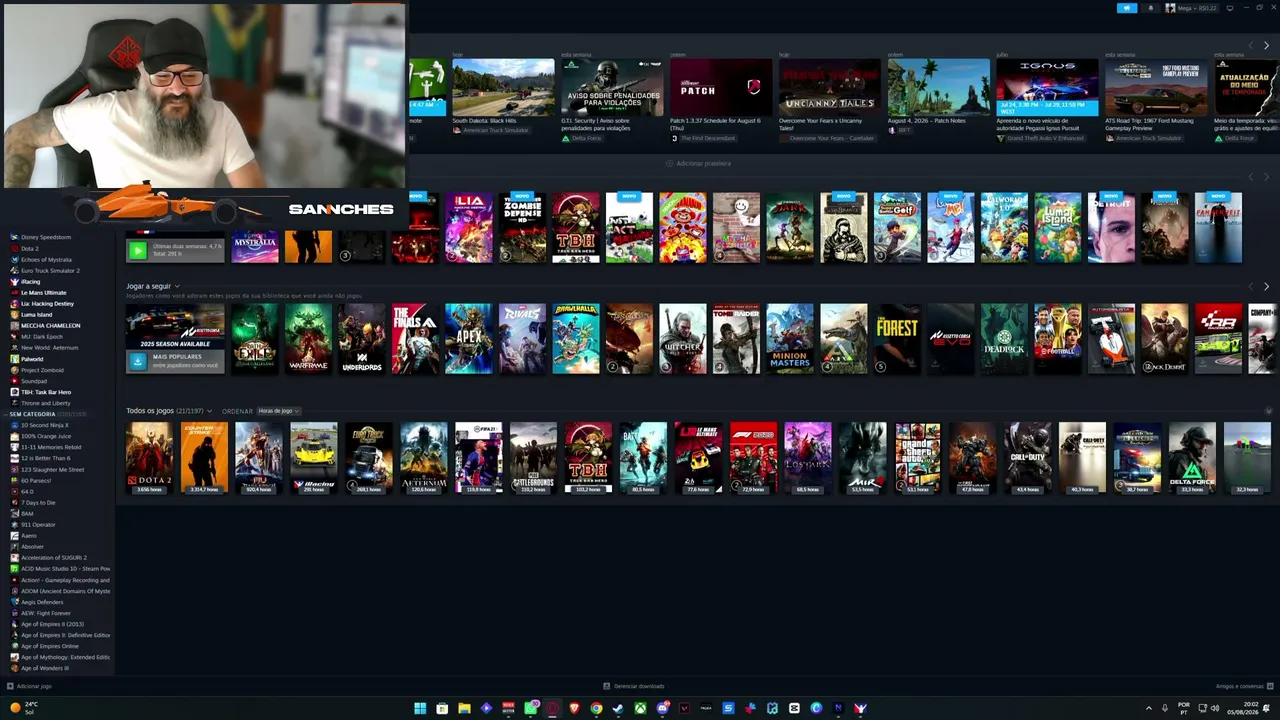The image size is (1280, 720).
Task: Click Adicionar jogo to add a game
Action: click(29, 686)
